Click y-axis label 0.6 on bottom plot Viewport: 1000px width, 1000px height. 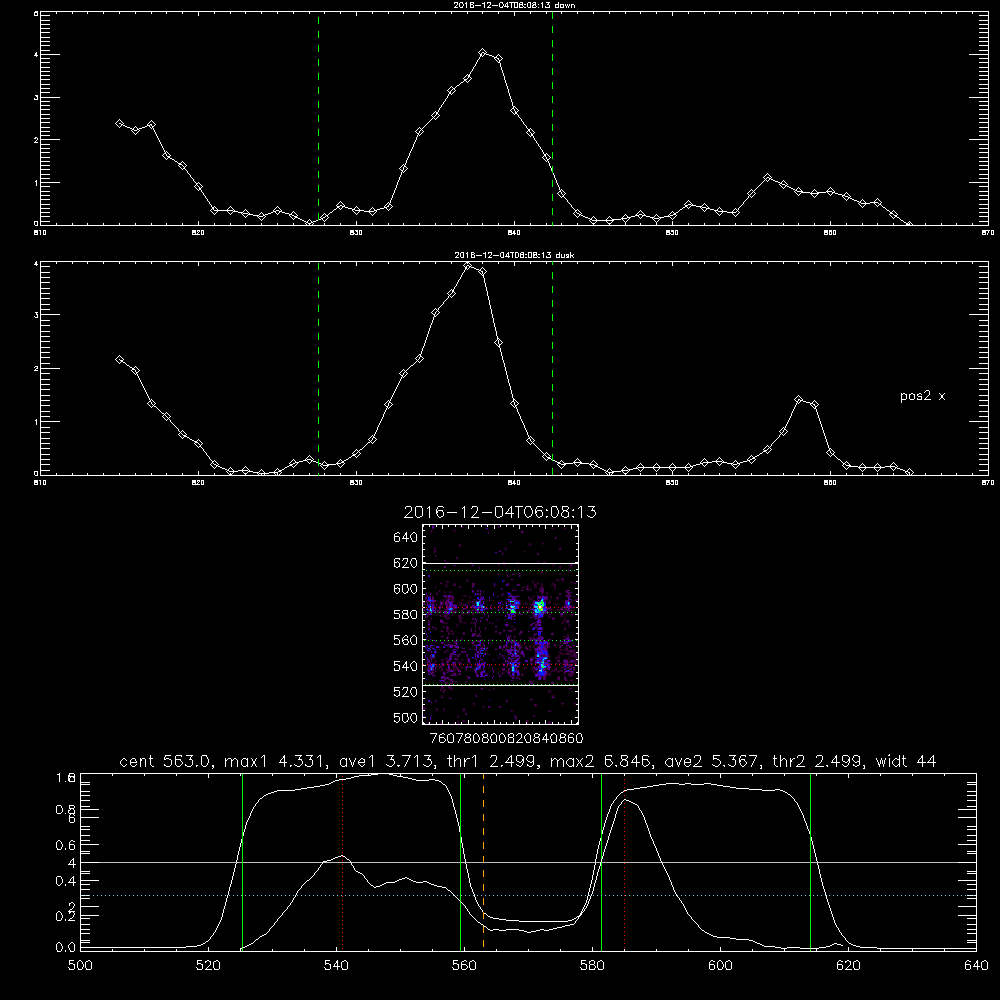66,845
